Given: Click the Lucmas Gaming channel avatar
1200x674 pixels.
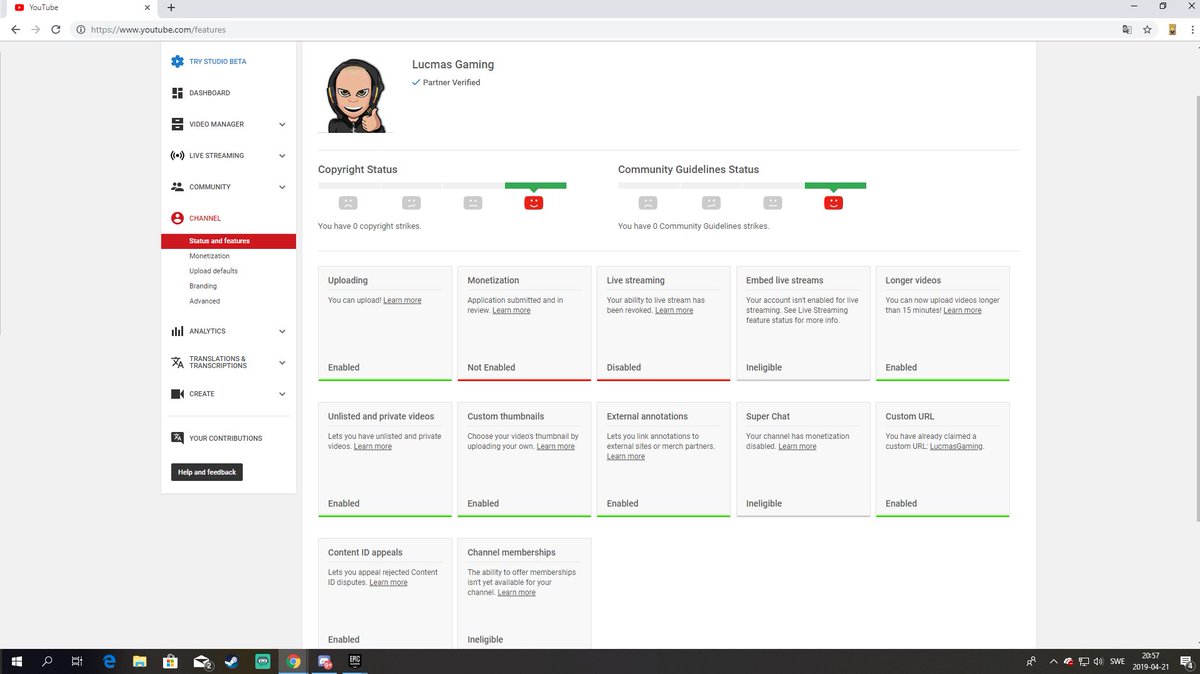Looking at the screenshot, I should (356, 94).
